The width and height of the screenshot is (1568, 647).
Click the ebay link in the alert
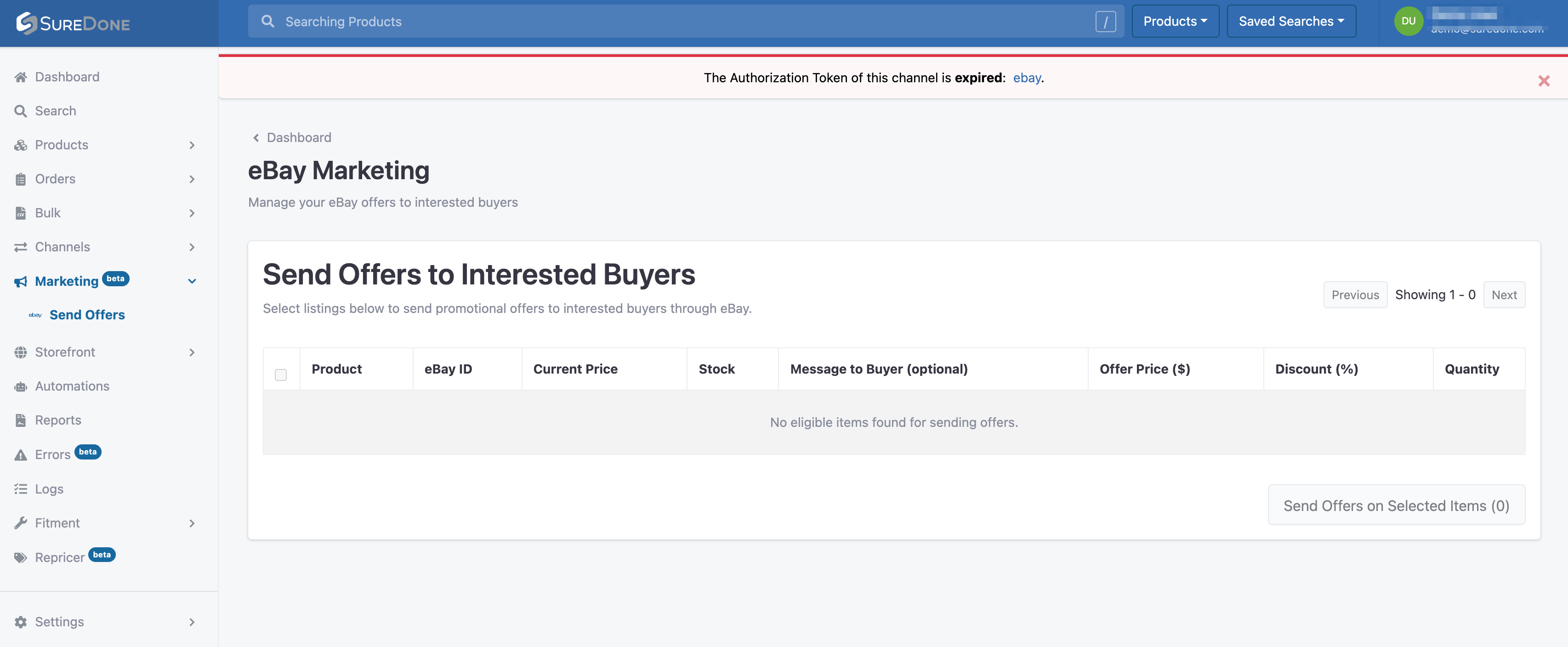pos(1027,78)
